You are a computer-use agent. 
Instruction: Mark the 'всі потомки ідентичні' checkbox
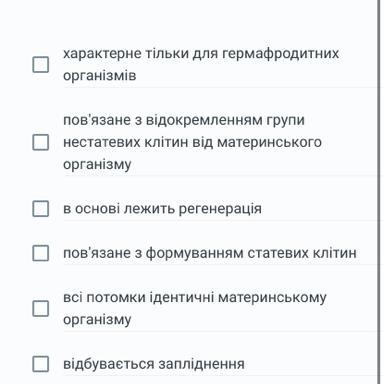click(41, 308)
